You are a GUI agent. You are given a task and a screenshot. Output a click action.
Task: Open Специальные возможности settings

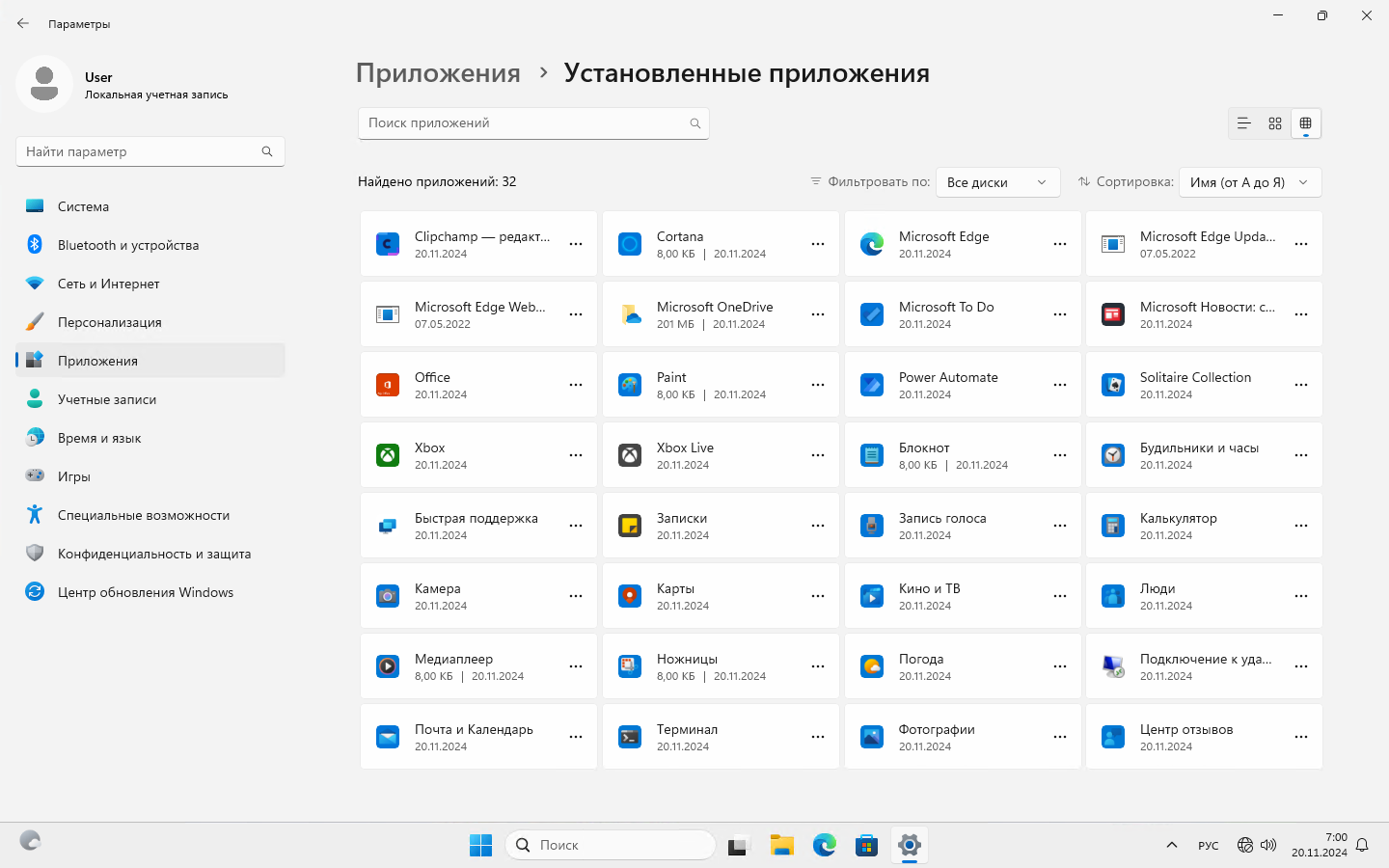pos(150,515)
